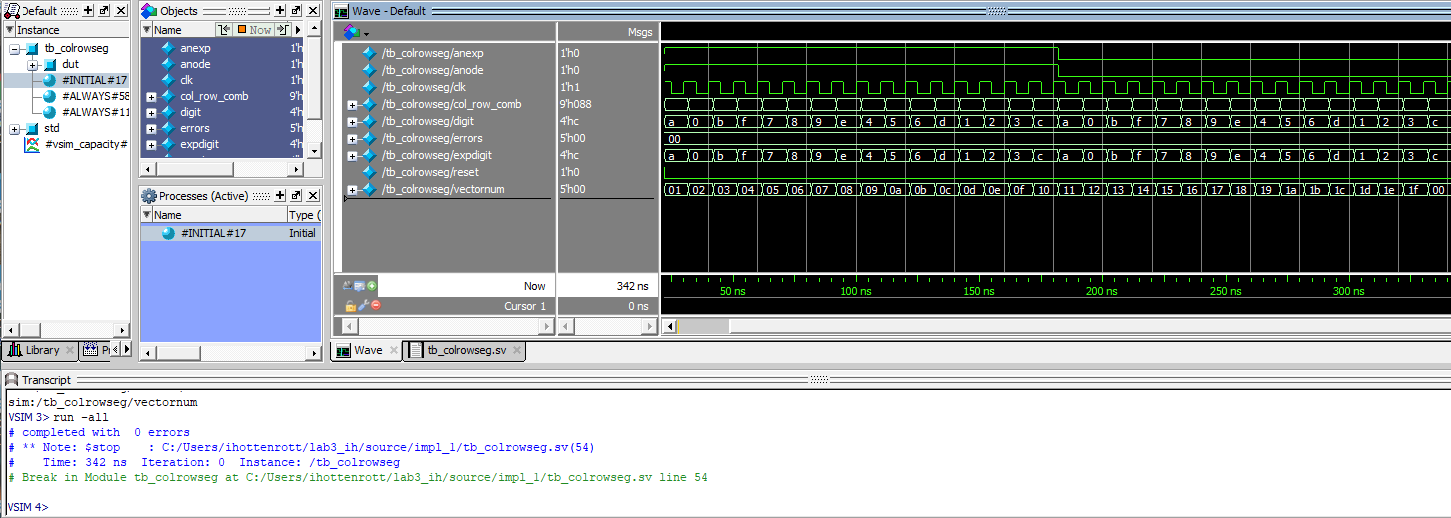
Task: Click the add cursor green plus icon
Action: 373,286
